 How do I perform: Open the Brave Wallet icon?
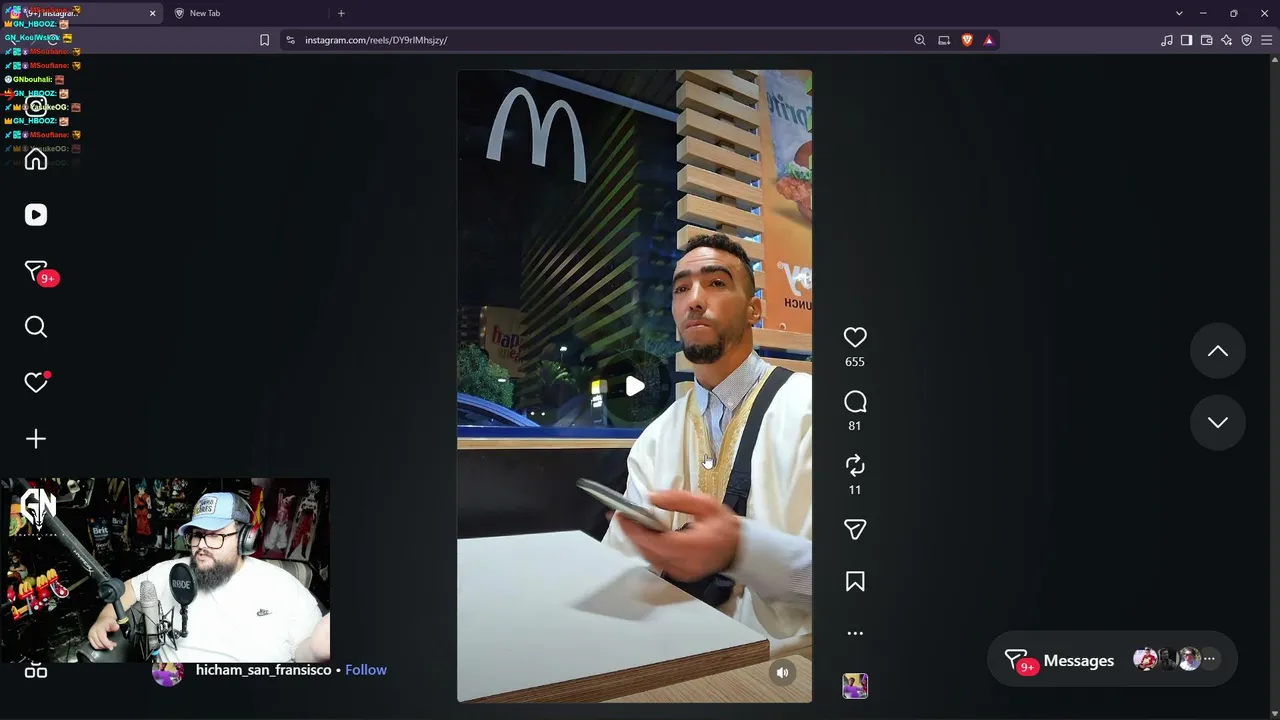pyautogui.click(x=1206, y=40)
